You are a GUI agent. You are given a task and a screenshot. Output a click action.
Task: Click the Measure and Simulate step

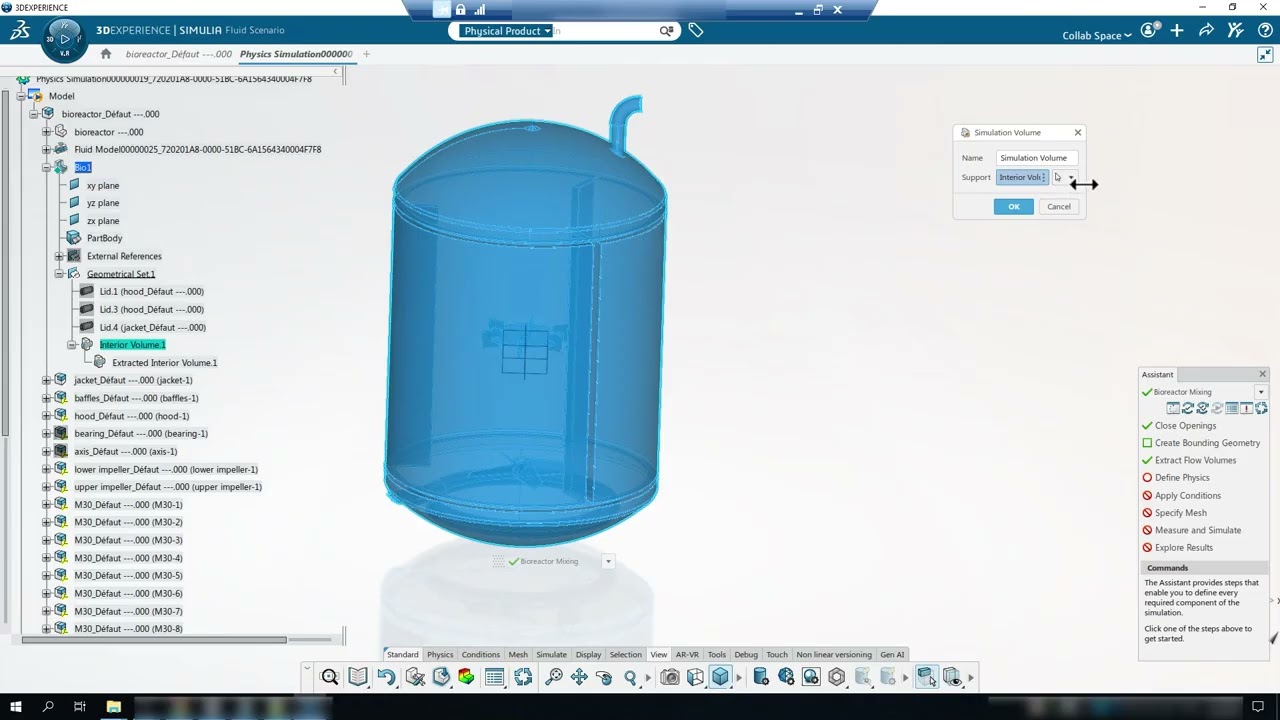click(x=1198, y=530)
